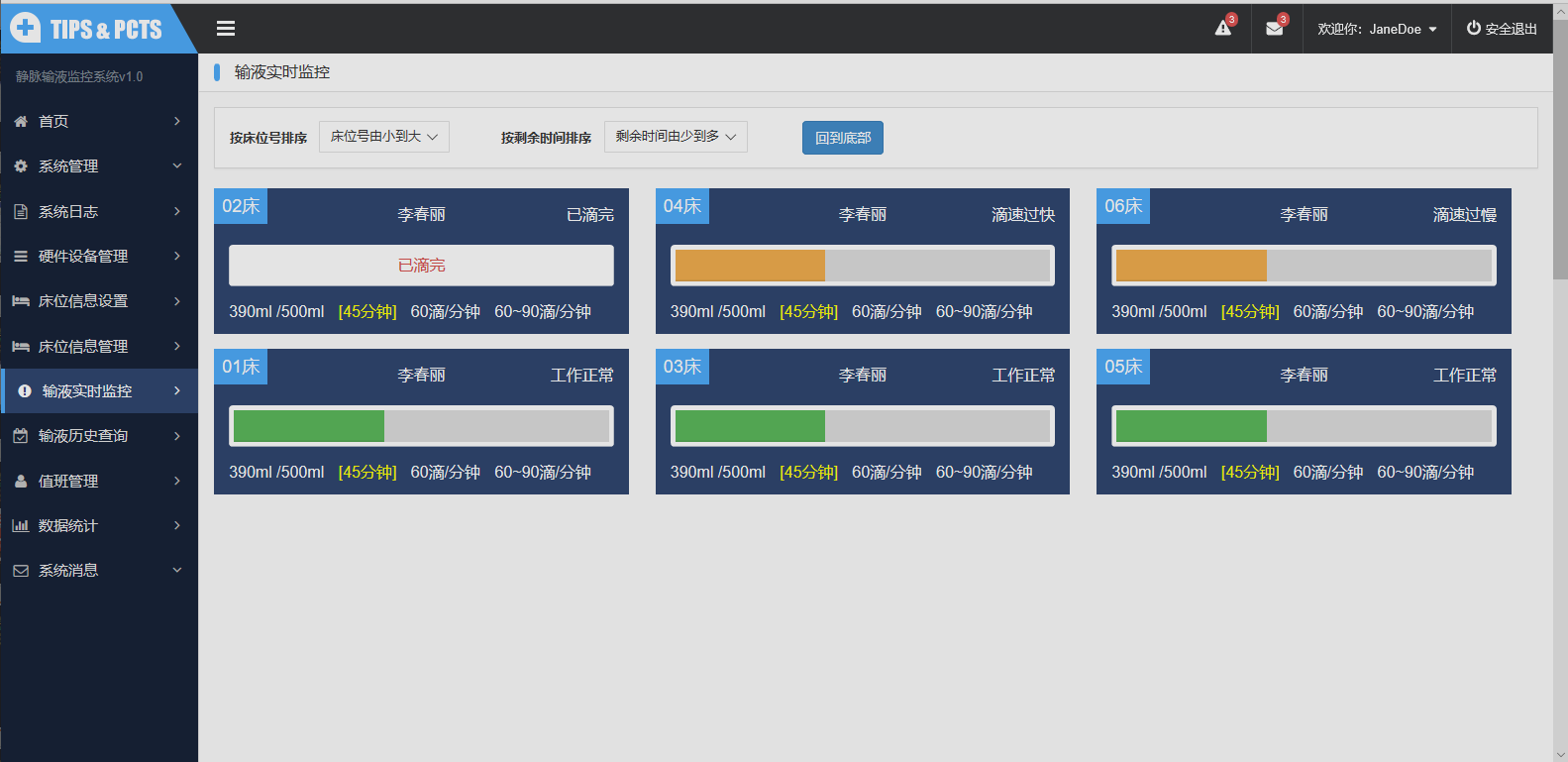
Task: Expand the 首页 menu chevron
Action: 177,121
